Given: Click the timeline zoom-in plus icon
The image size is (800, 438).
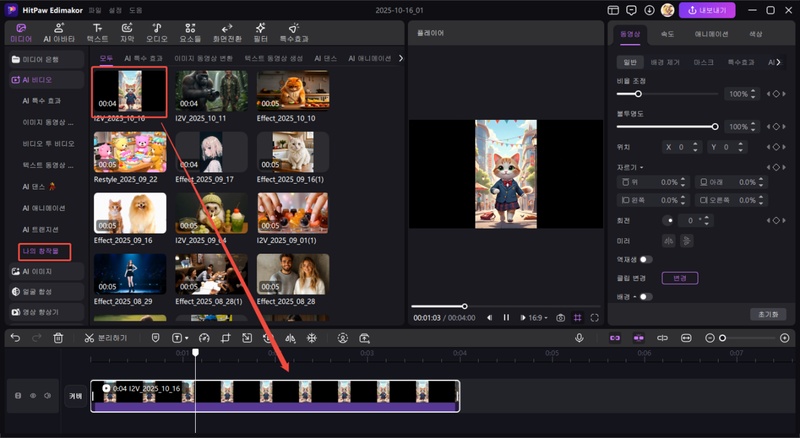Looking at the screenshot, I should click(784, 338).
